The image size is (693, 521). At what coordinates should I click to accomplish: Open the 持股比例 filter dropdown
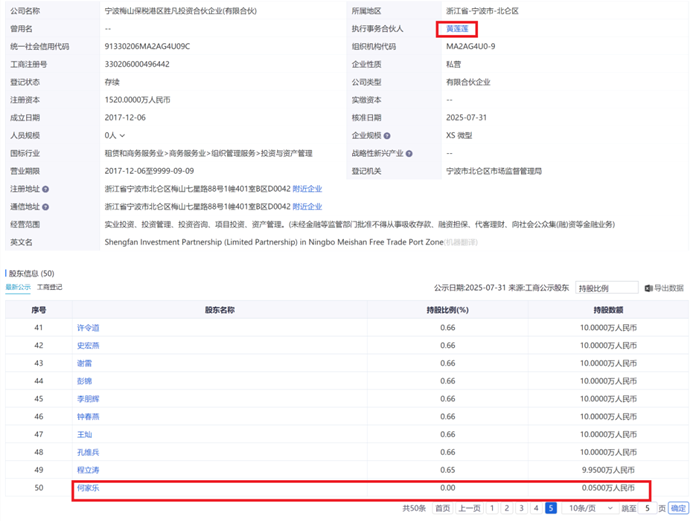[606, 288]
